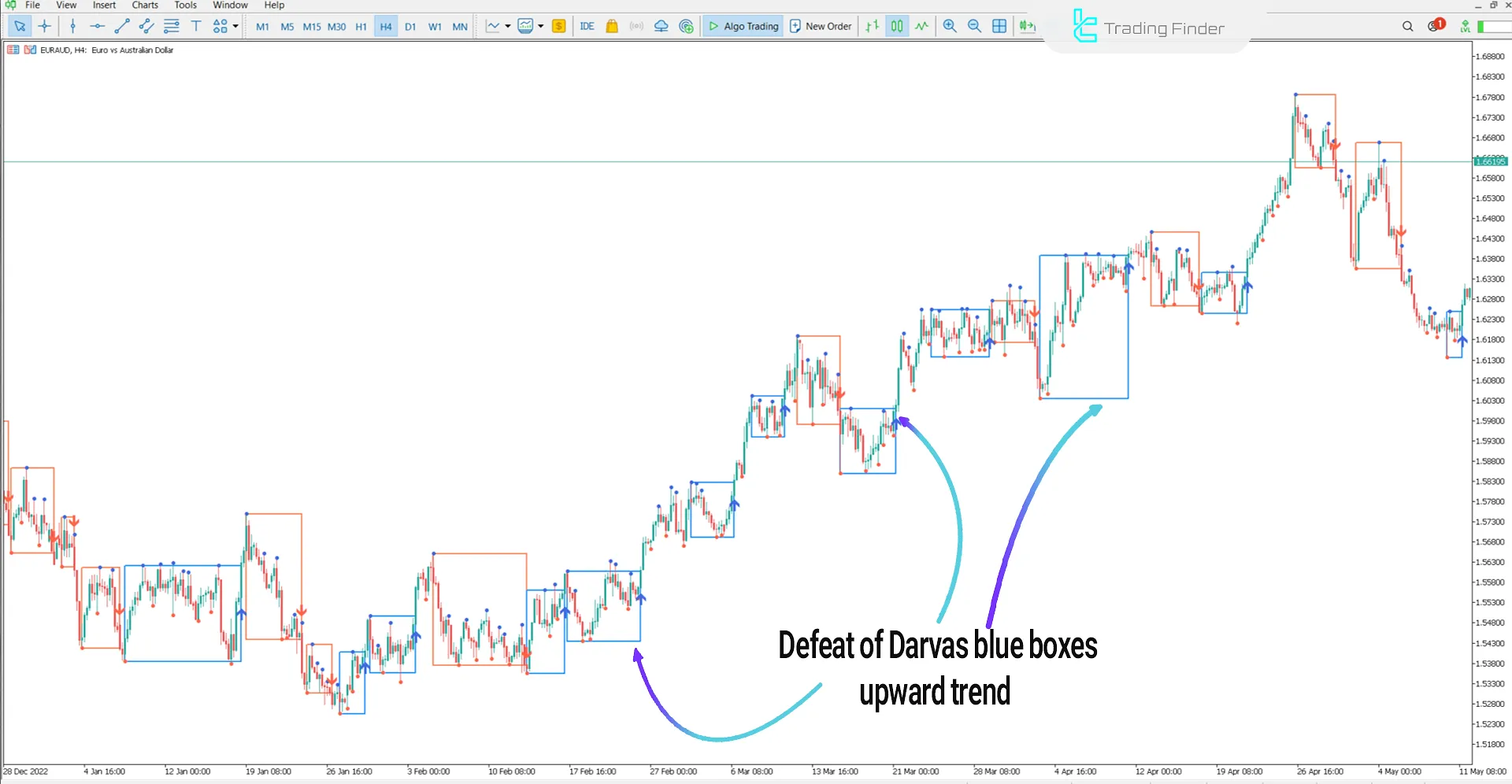Viewport: 1512px width, 784px height.
Task: Switch timeframe to D1
Action: pos(410,26)
